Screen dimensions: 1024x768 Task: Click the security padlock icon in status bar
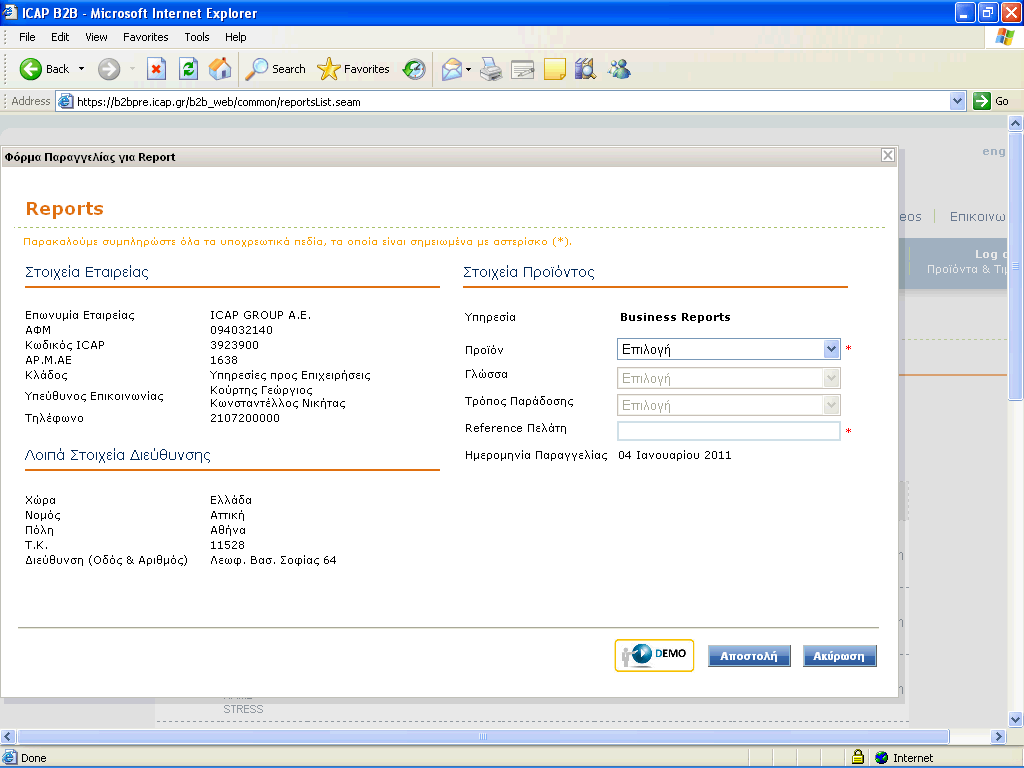point(858,757)
